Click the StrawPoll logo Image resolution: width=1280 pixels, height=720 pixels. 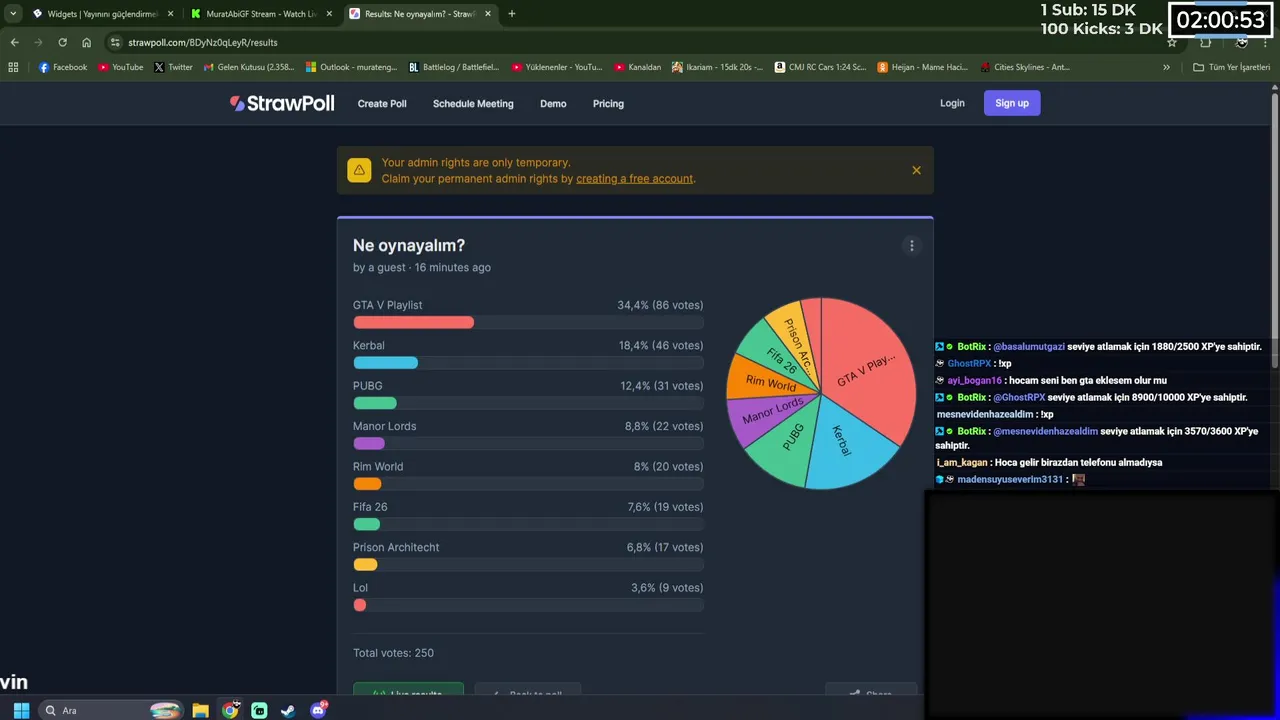coord(282,103)
